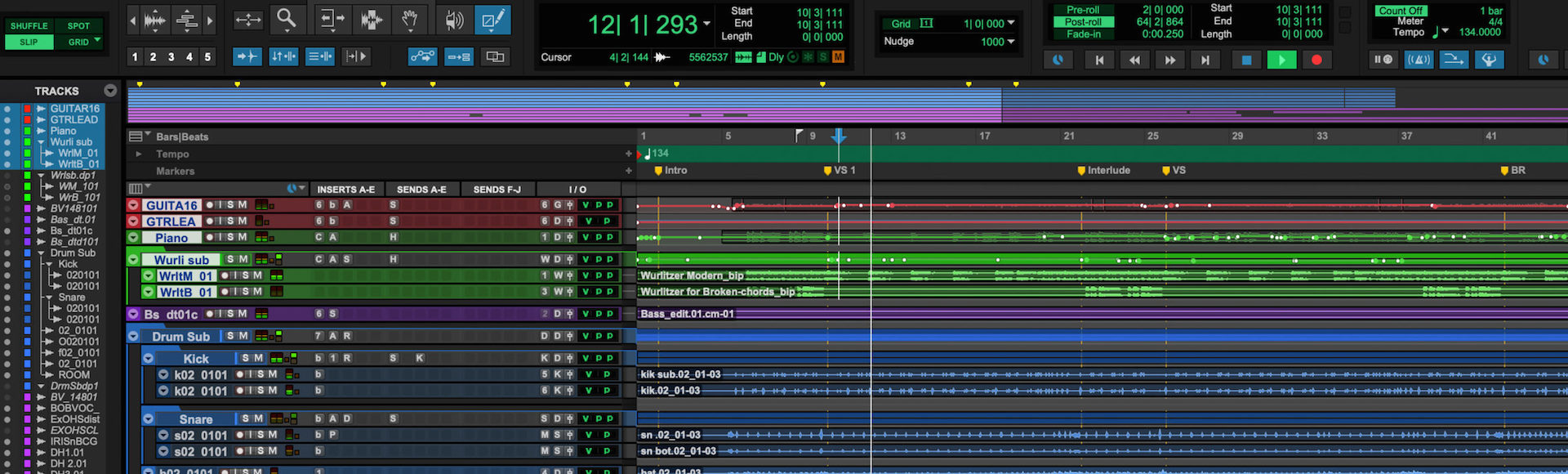Toggle the Wait for Note icon

[x=1383, y=60]
